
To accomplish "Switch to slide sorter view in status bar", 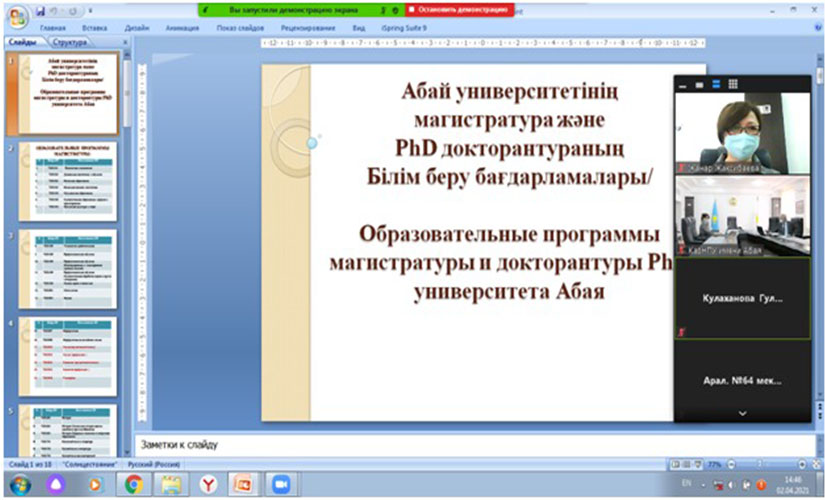I will coord(687,465).
